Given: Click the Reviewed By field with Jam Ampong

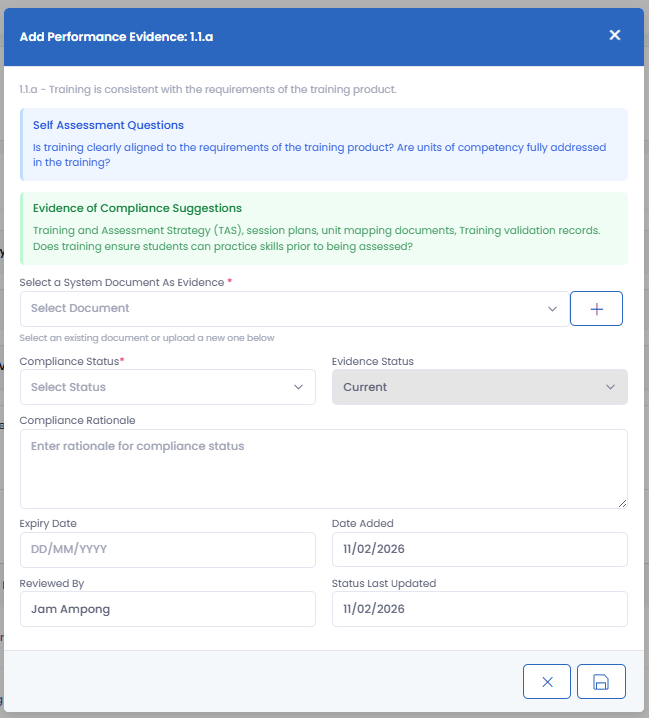Looking at the screenshot, I should click(x=167, y=609).
